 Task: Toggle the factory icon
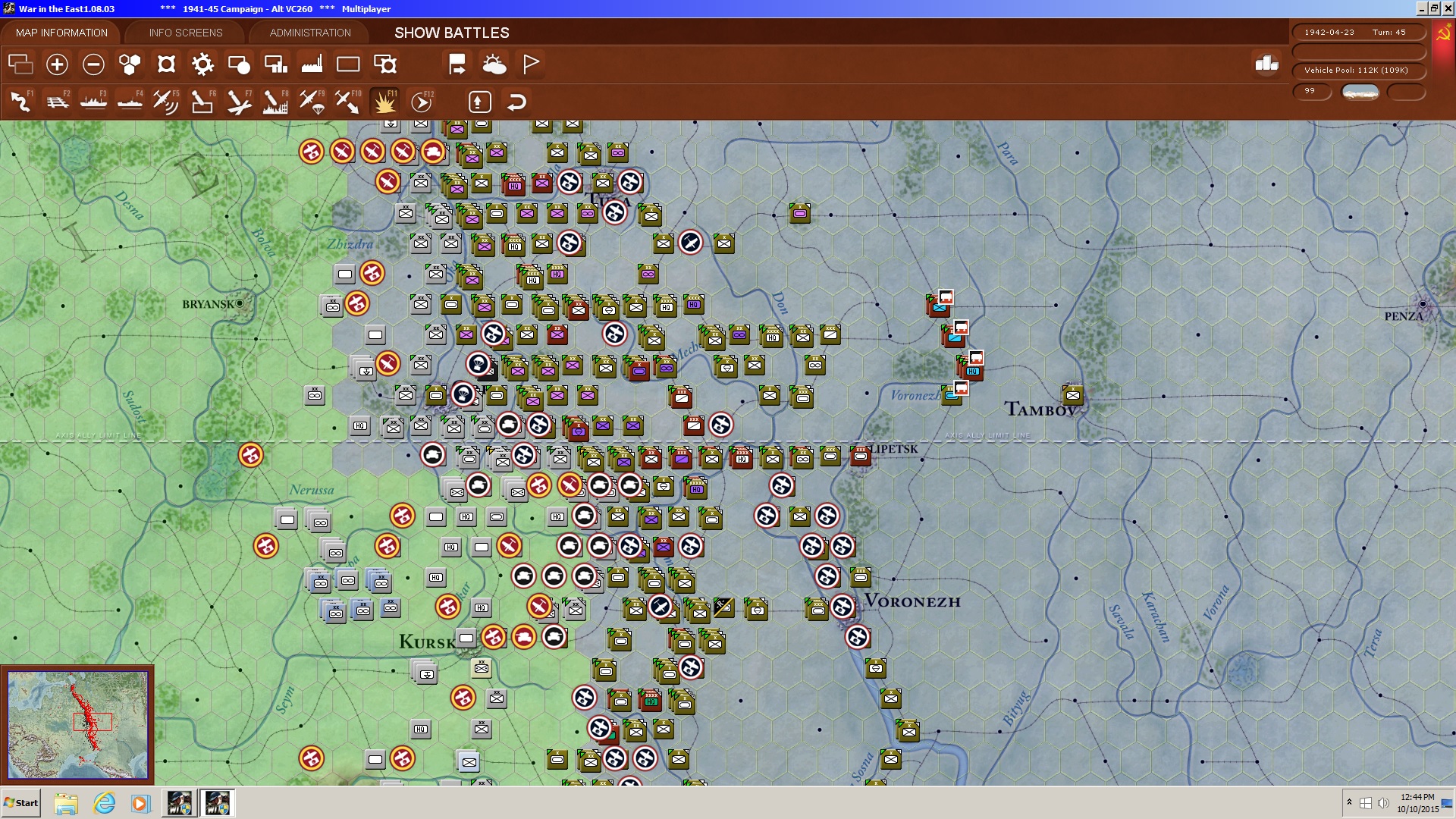point(312,64)
